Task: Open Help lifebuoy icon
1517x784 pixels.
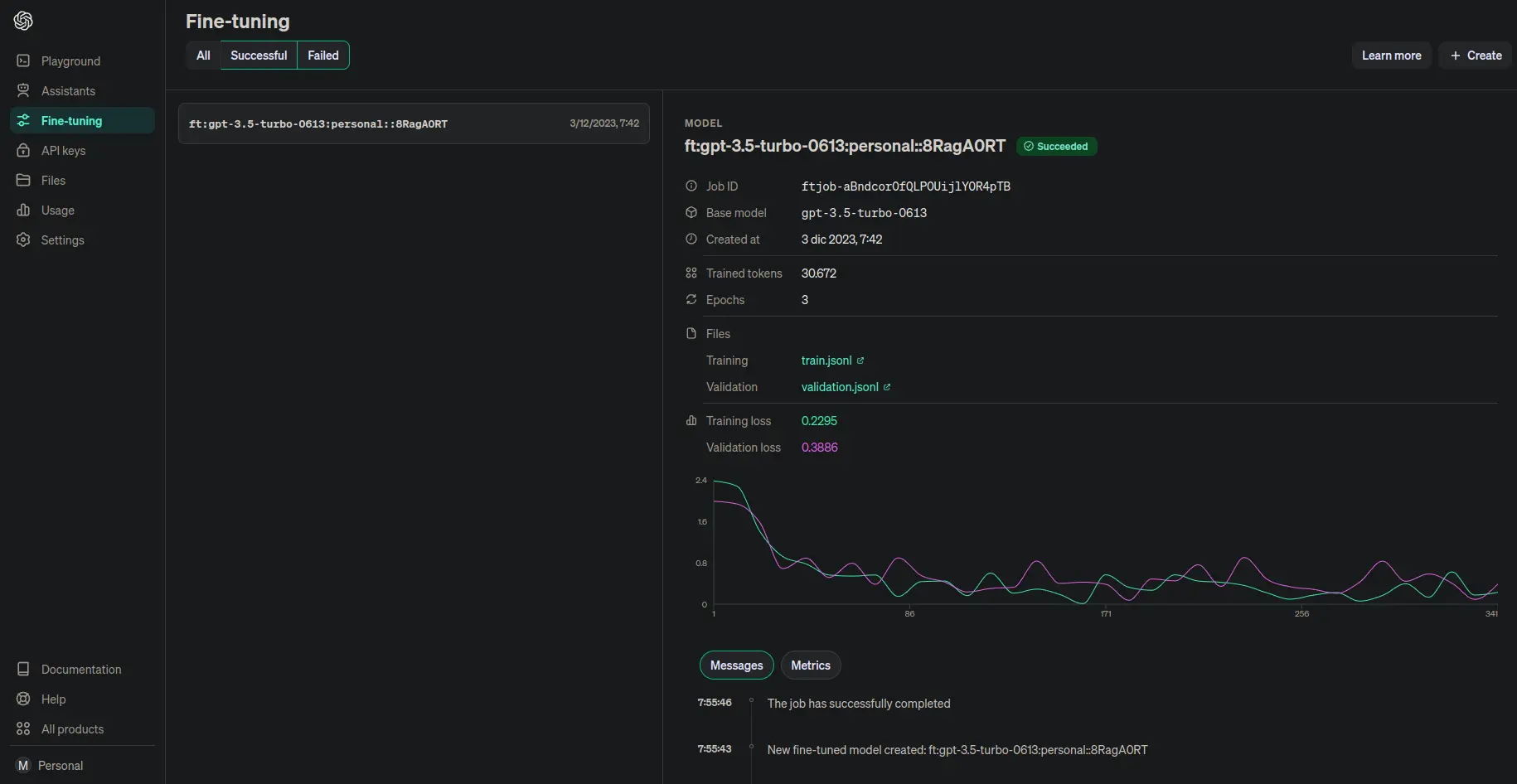Action: coord(23,699)
